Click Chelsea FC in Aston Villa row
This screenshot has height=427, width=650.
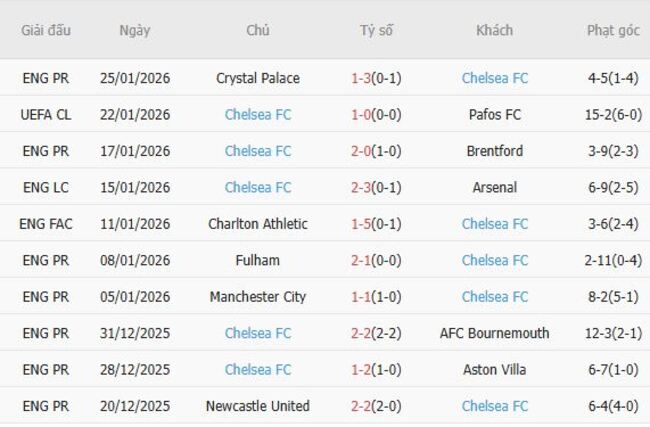[x=258, y=370]
